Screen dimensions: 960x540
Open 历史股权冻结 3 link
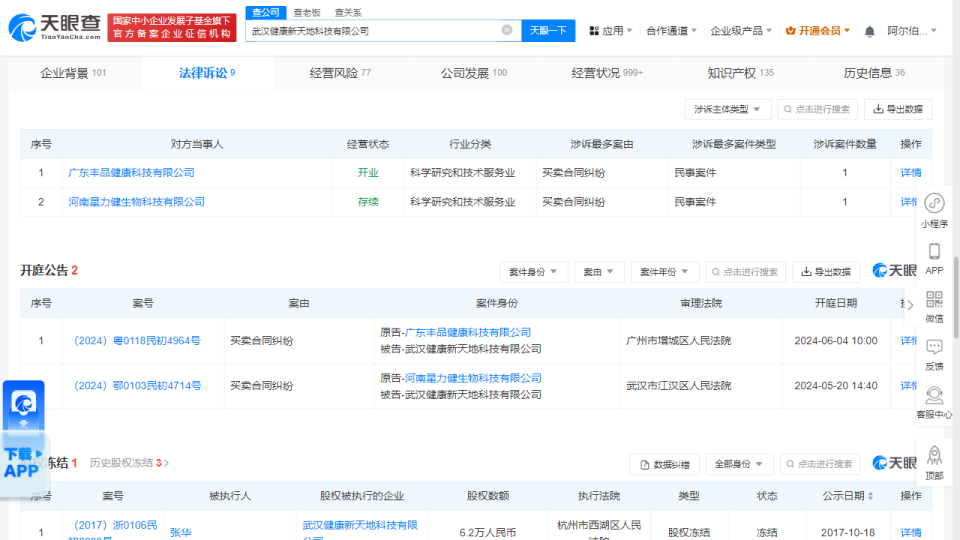coord(129,463)
